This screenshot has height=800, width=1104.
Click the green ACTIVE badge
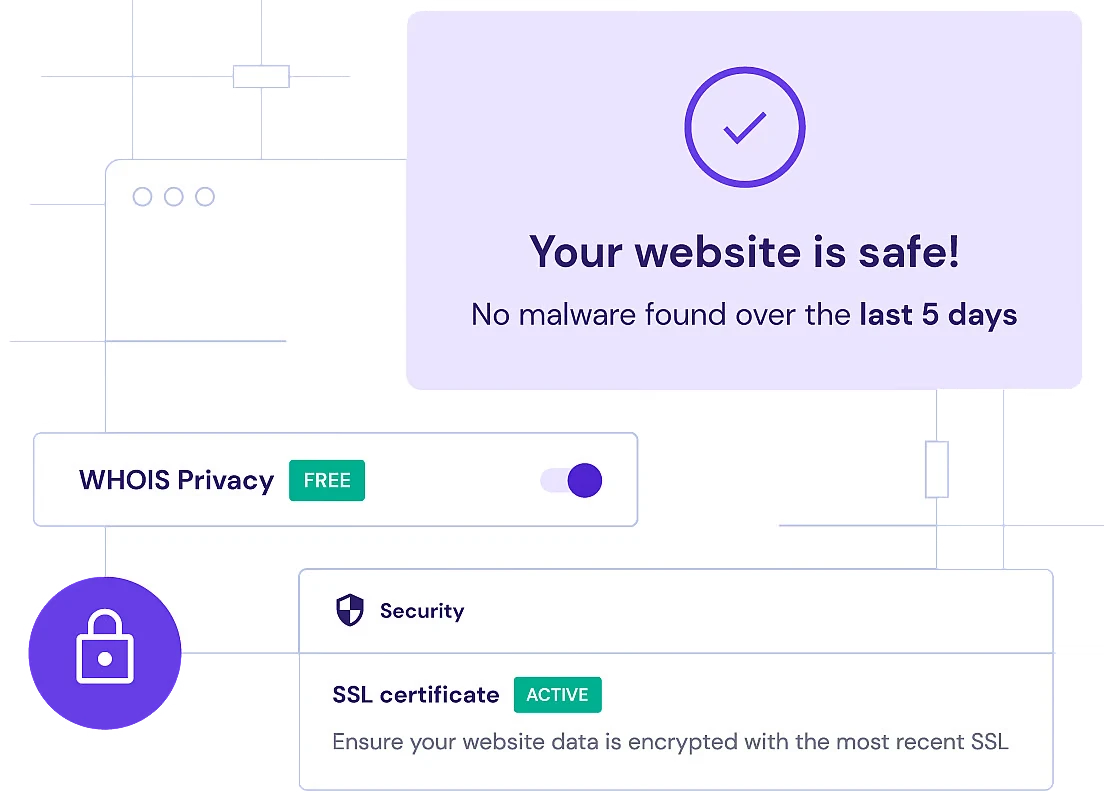(557, 695)
